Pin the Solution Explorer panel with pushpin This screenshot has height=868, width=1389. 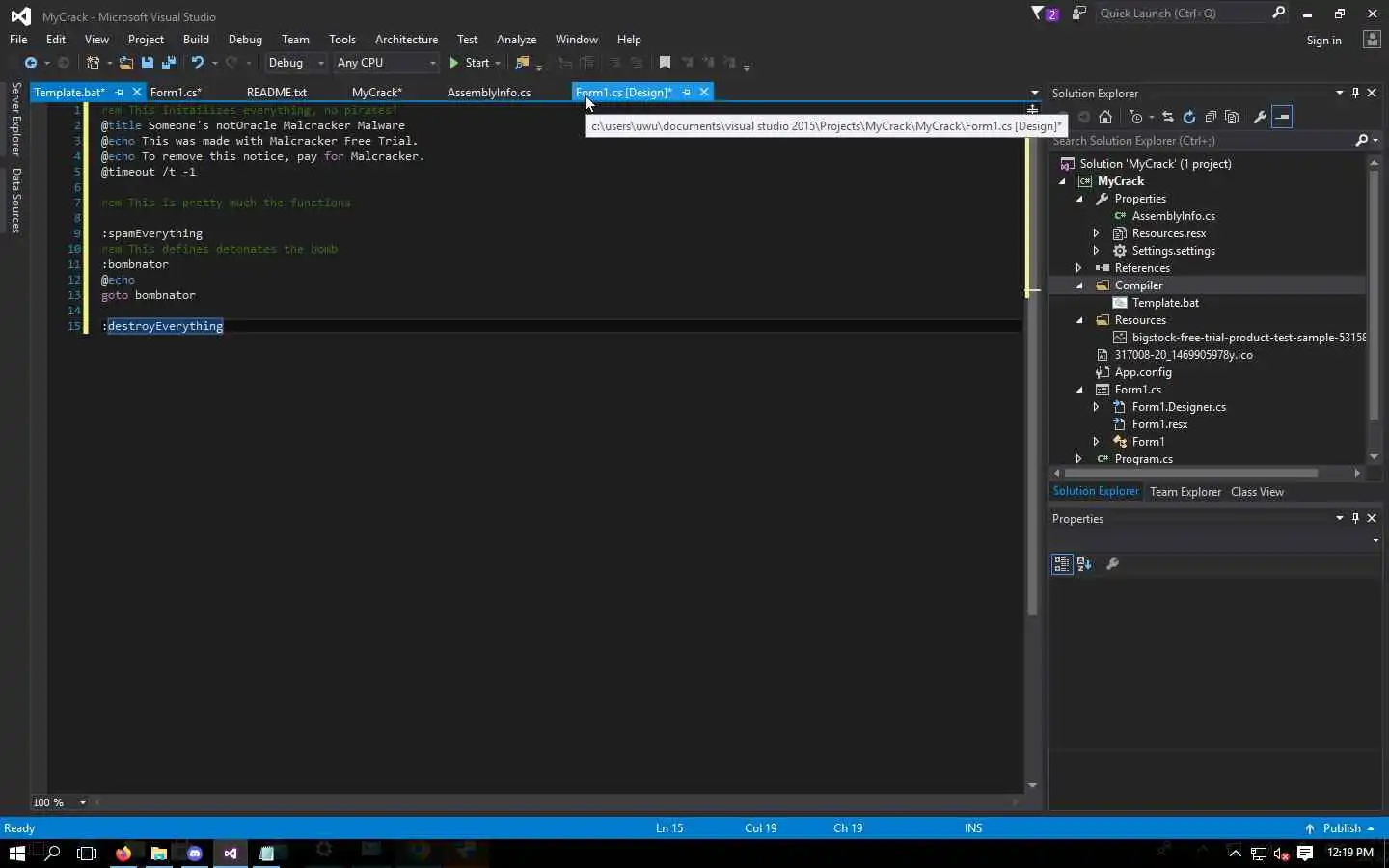(1355, 93)
